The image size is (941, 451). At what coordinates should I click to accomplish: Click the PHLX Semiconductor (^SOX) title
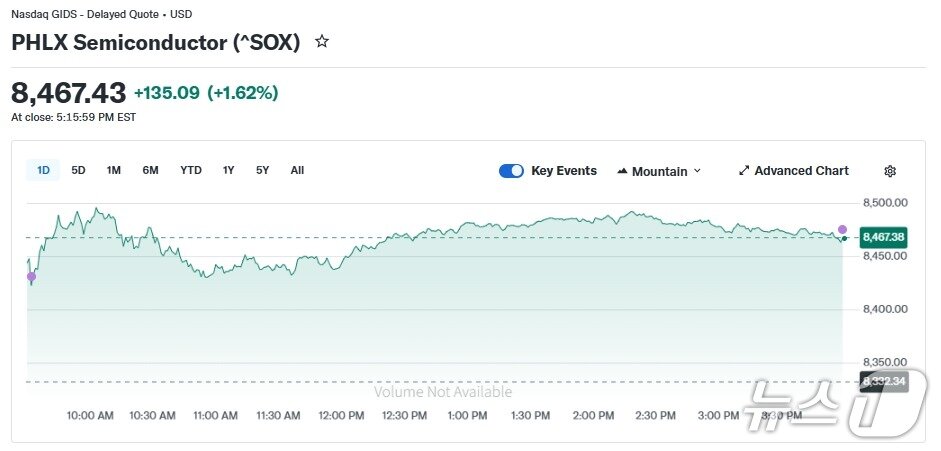pyautogui.click(x=156, y=43)
